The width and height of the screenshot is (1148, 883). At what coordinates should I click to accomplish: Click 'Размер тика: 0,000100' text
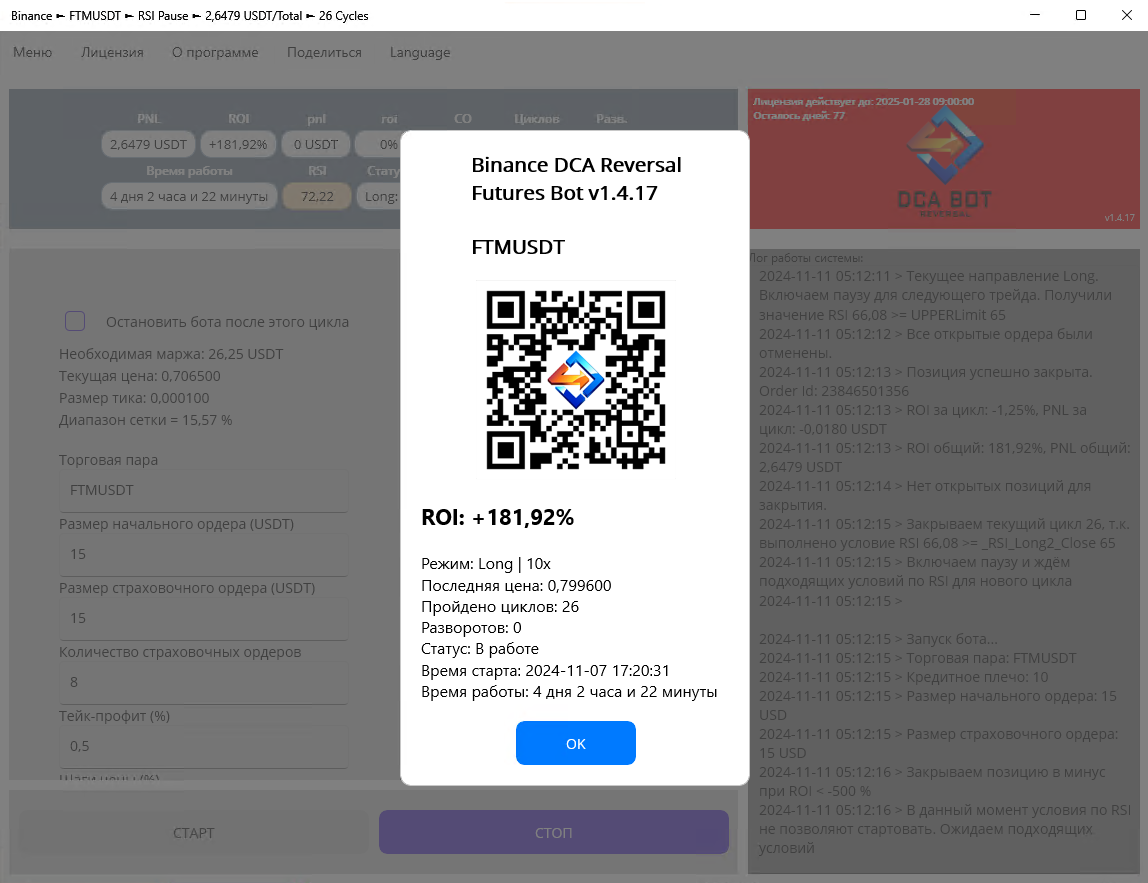(x=134, y=398)
